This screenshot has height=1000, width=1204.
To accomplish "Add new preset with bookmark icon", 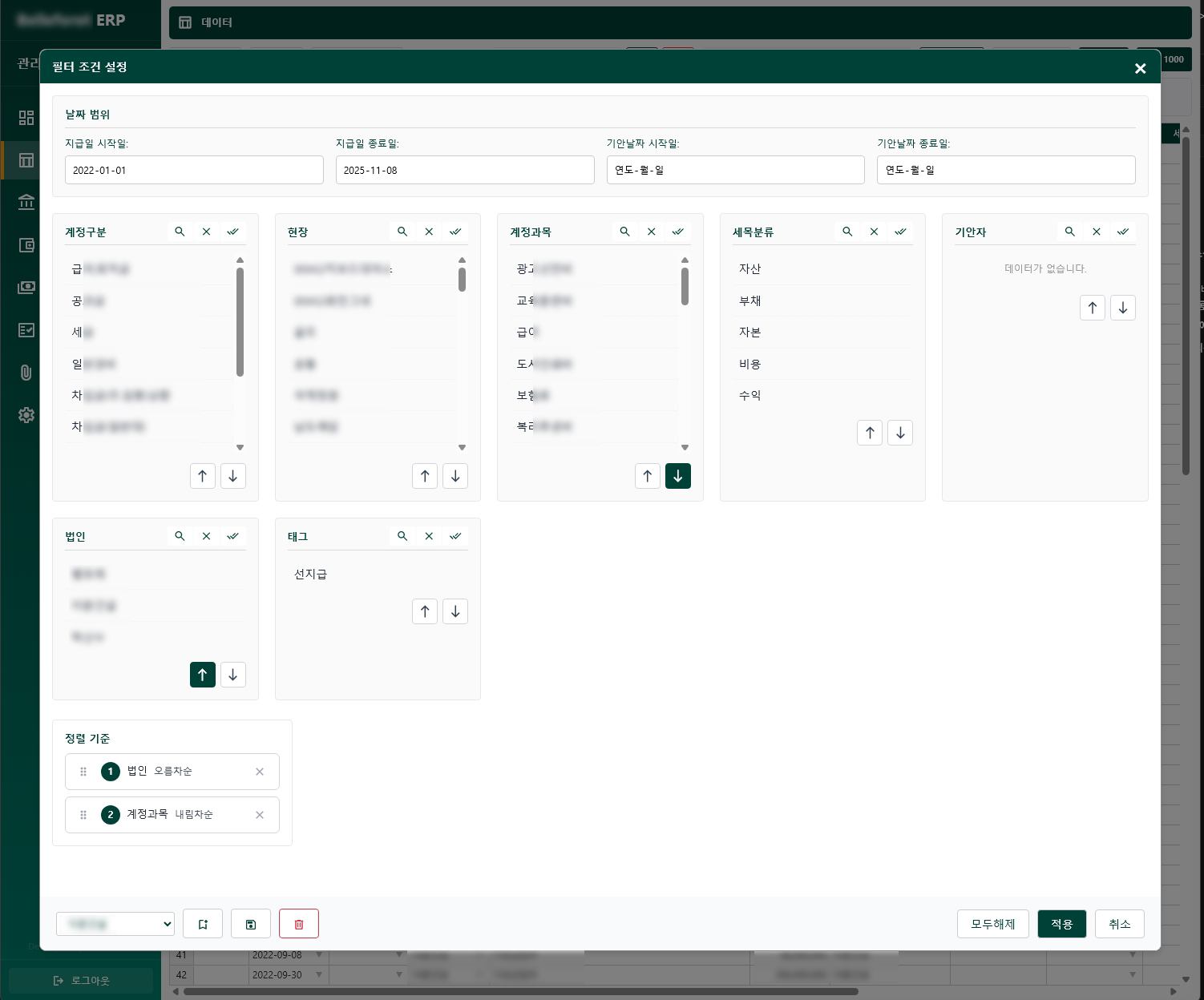I will 203,924.
